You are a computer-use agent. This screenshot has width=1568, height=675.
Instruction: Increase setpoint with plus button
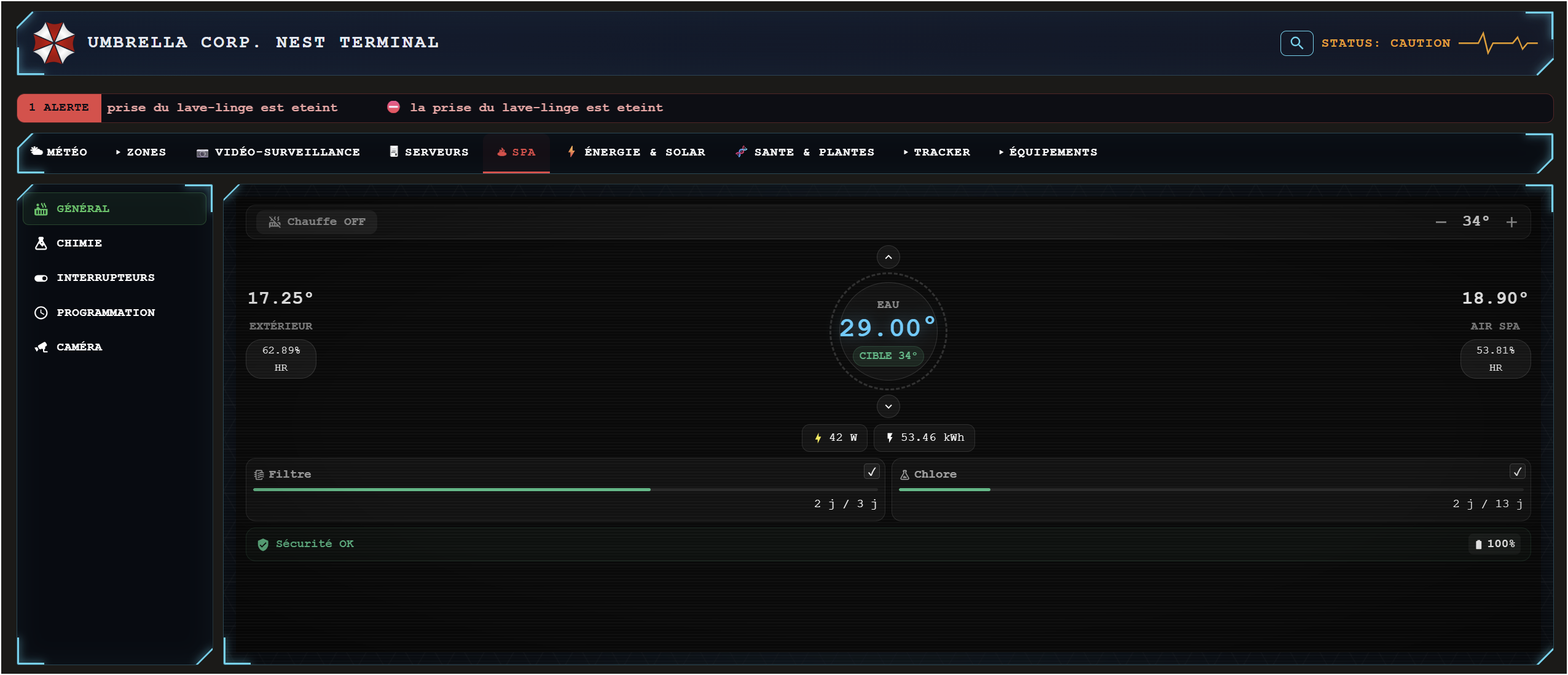coord(1511,222)
